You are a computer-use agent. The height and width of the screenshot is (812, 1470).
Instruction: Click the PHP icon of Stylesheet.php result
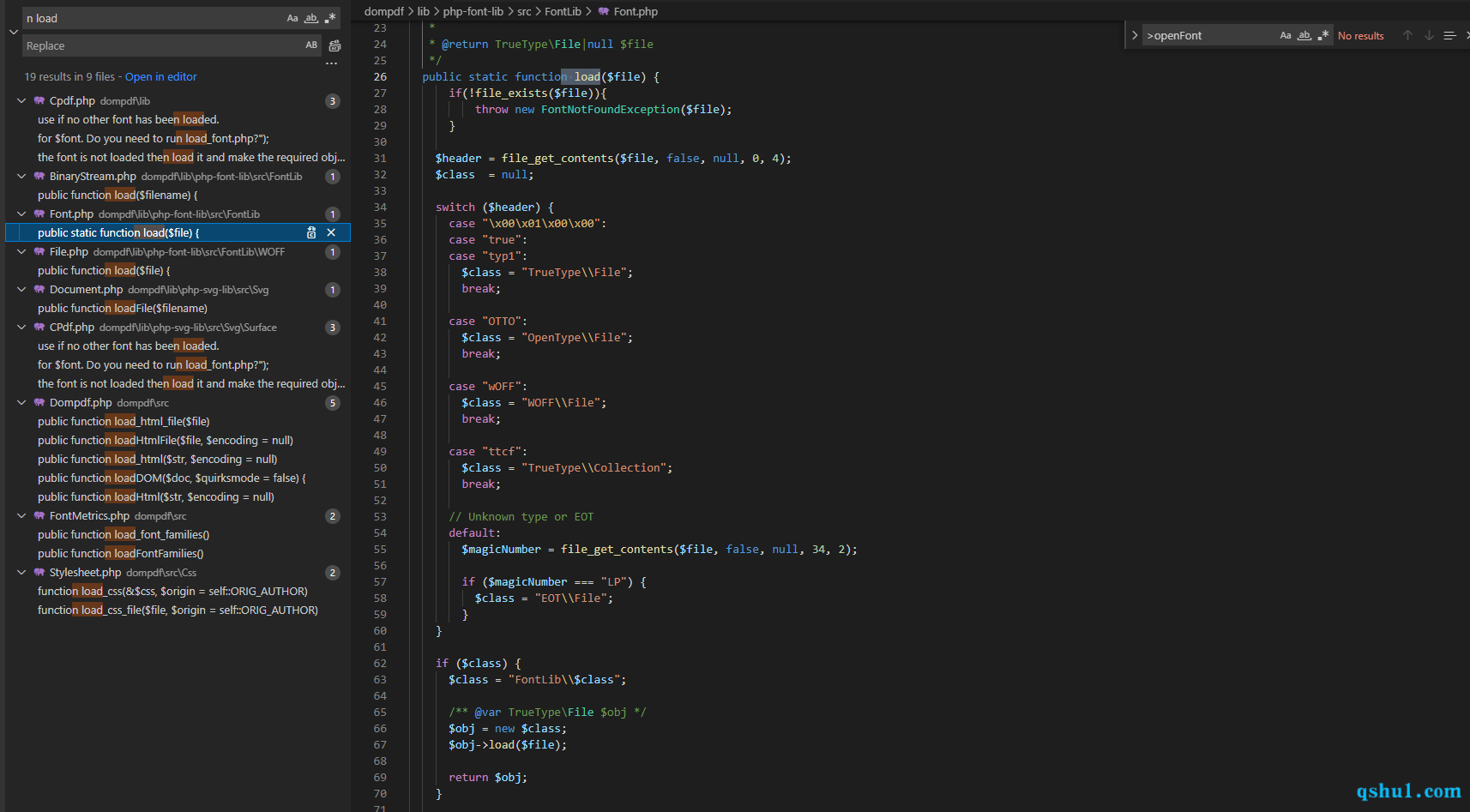tap(39, 572)
